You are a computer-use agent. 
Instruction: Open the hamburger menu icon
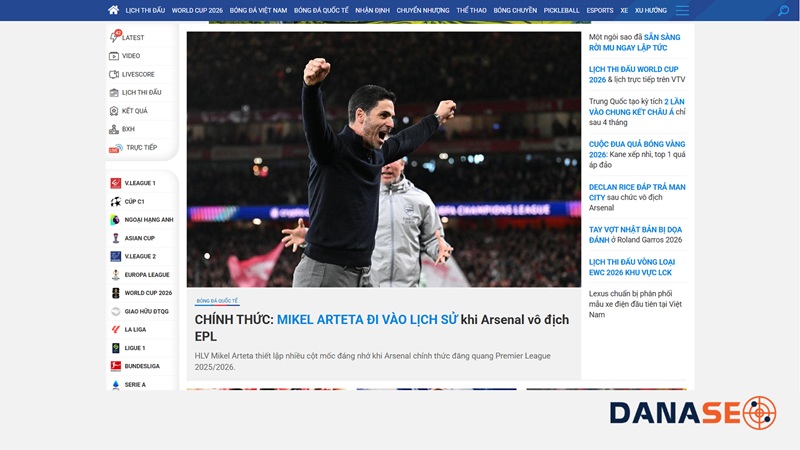point(682,10)
